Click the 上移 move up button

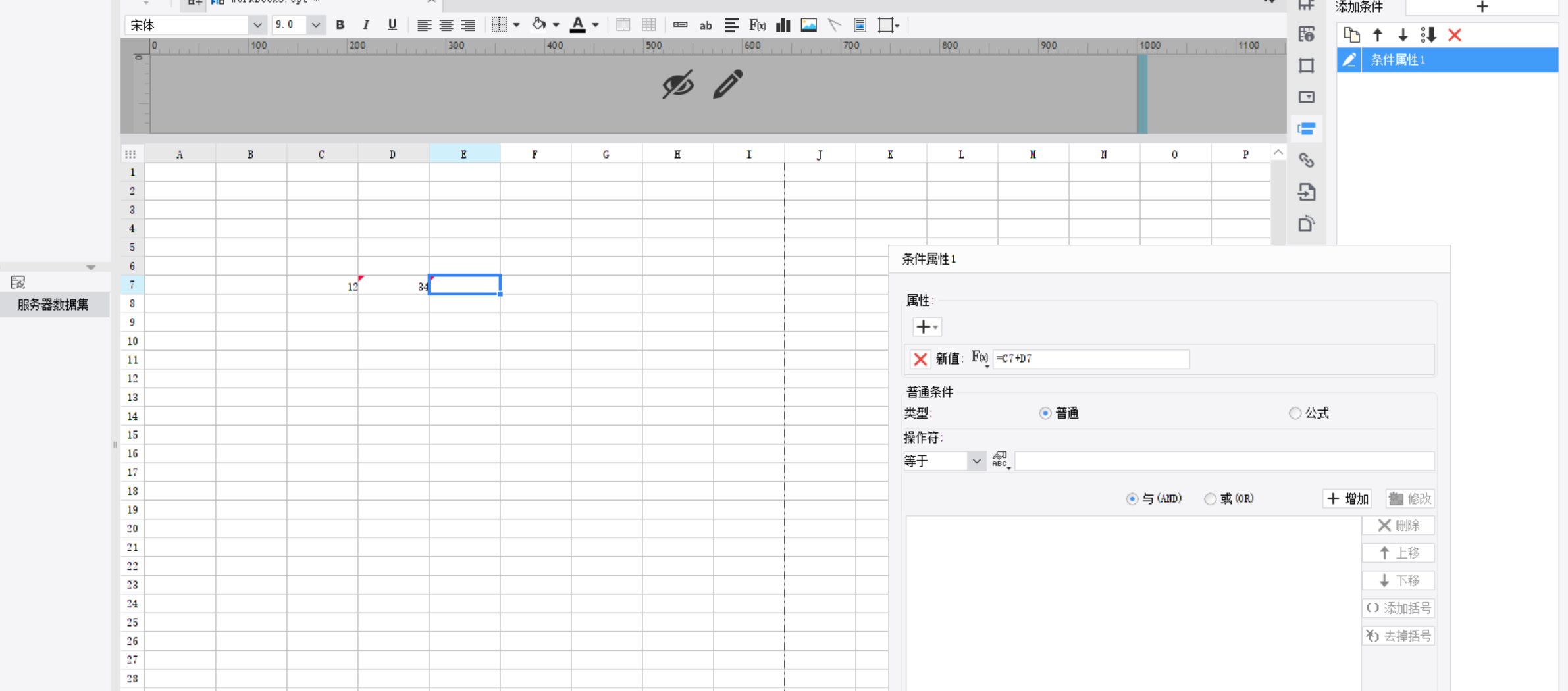(1399, 553)
